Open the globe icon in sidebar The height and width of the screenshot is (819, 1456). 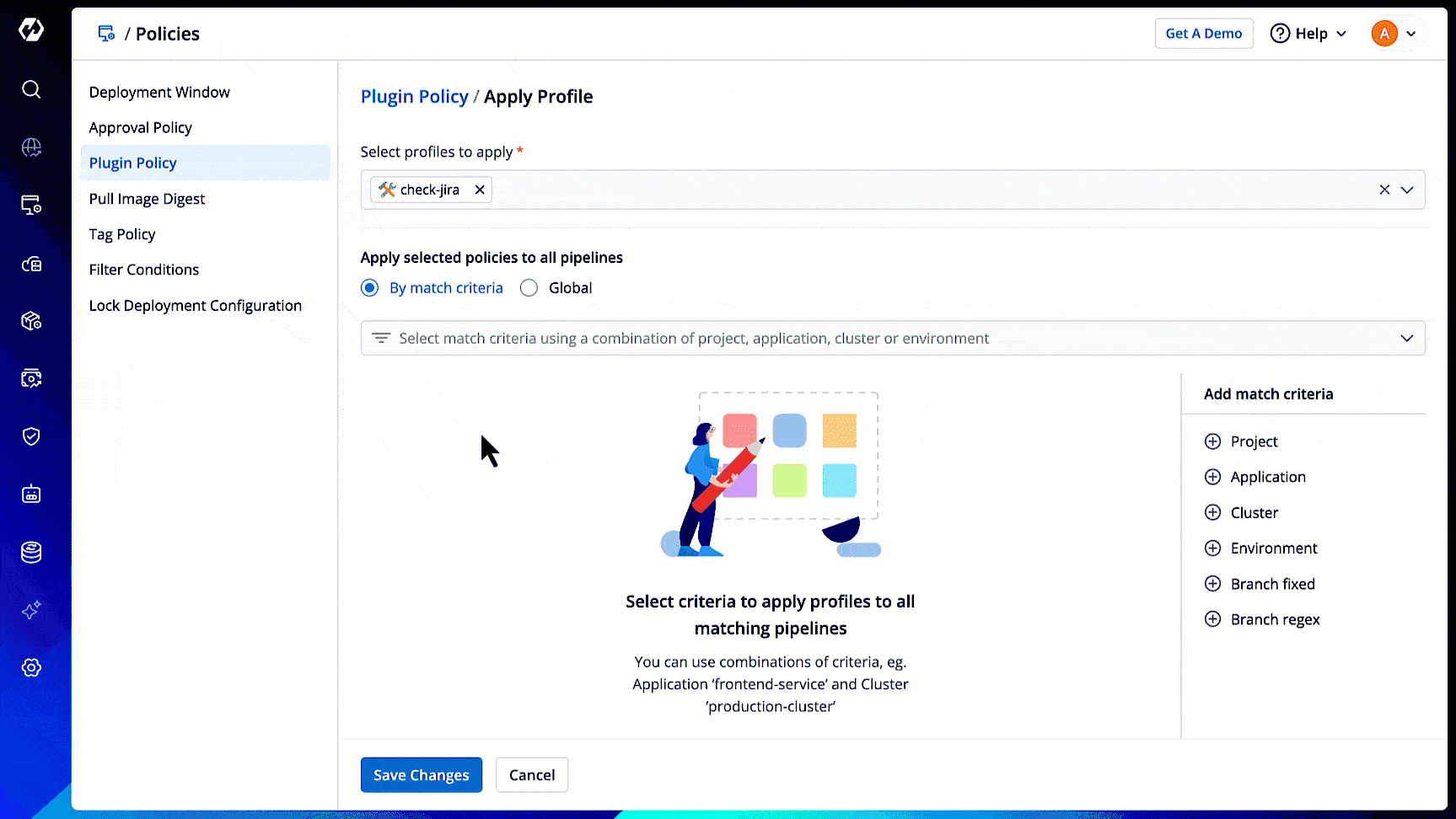click(x=31, y=147)
